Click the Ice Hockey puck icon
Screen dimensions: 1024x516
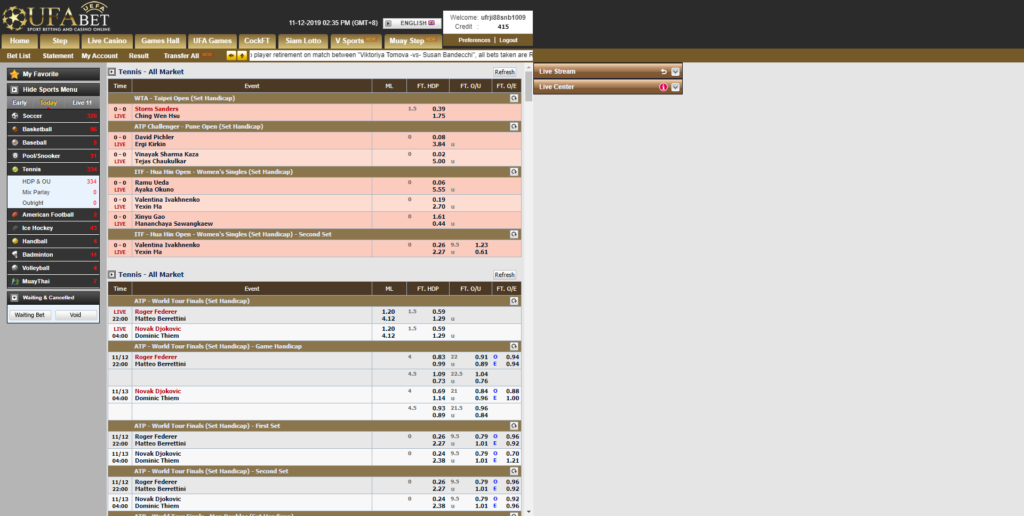tap(15, 228)
